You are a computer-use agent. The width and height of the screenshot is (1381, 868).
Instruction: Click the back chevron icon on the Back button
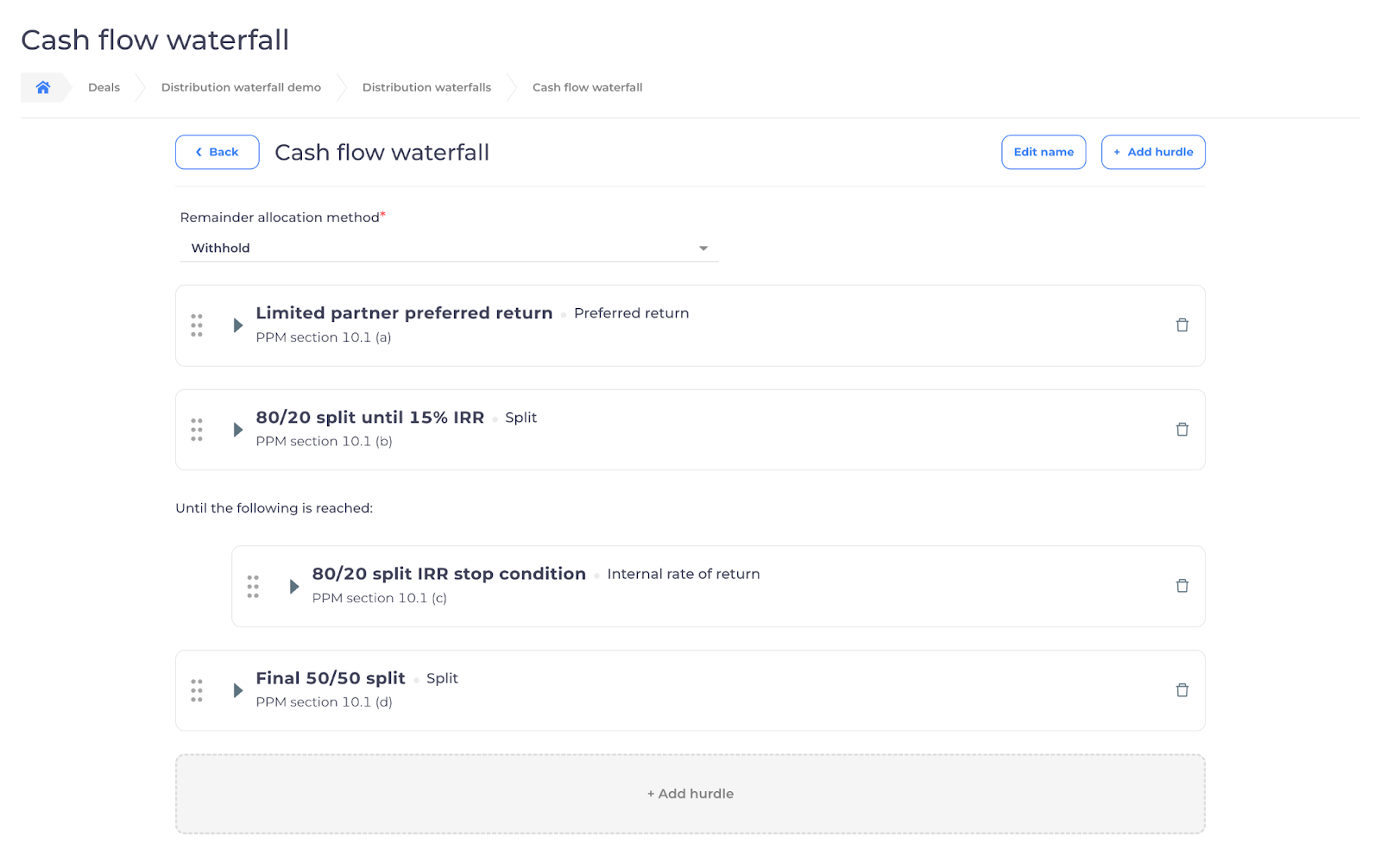point(199,152)
